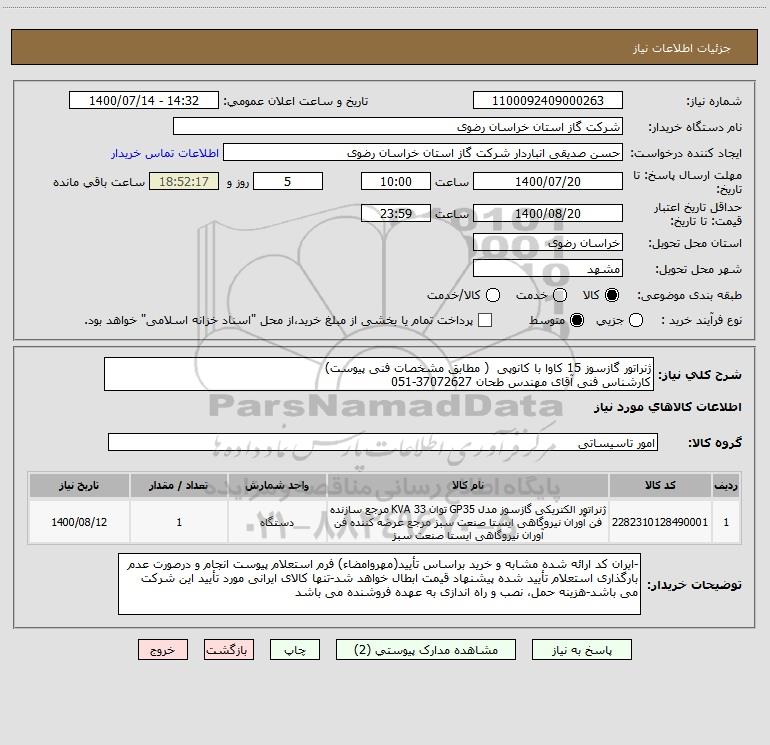Click the چاپ print button
The height and width of the screenshot is (745, 770).
tap(295, 650)
